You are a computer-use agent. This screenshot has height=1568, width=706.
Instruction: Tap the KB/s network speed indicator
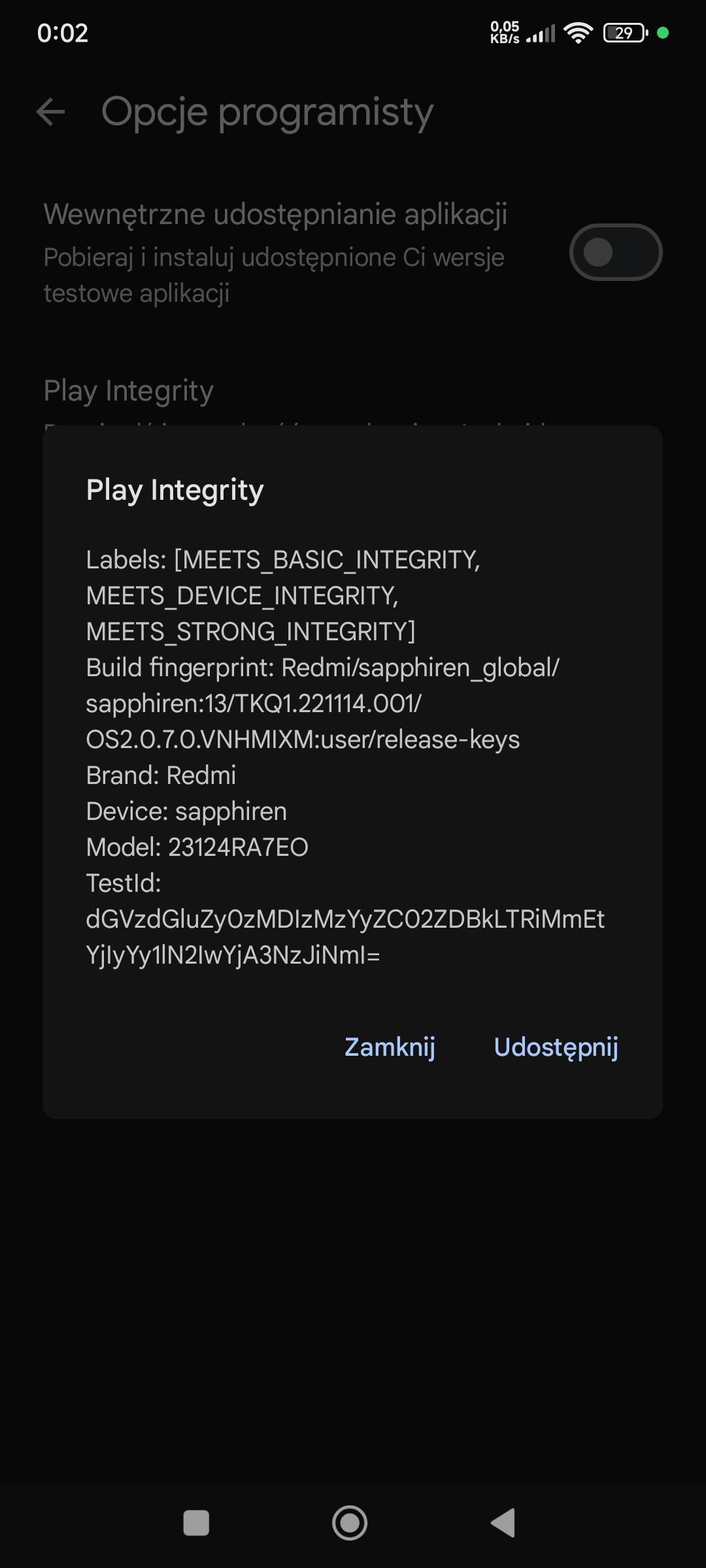point(505,32)
